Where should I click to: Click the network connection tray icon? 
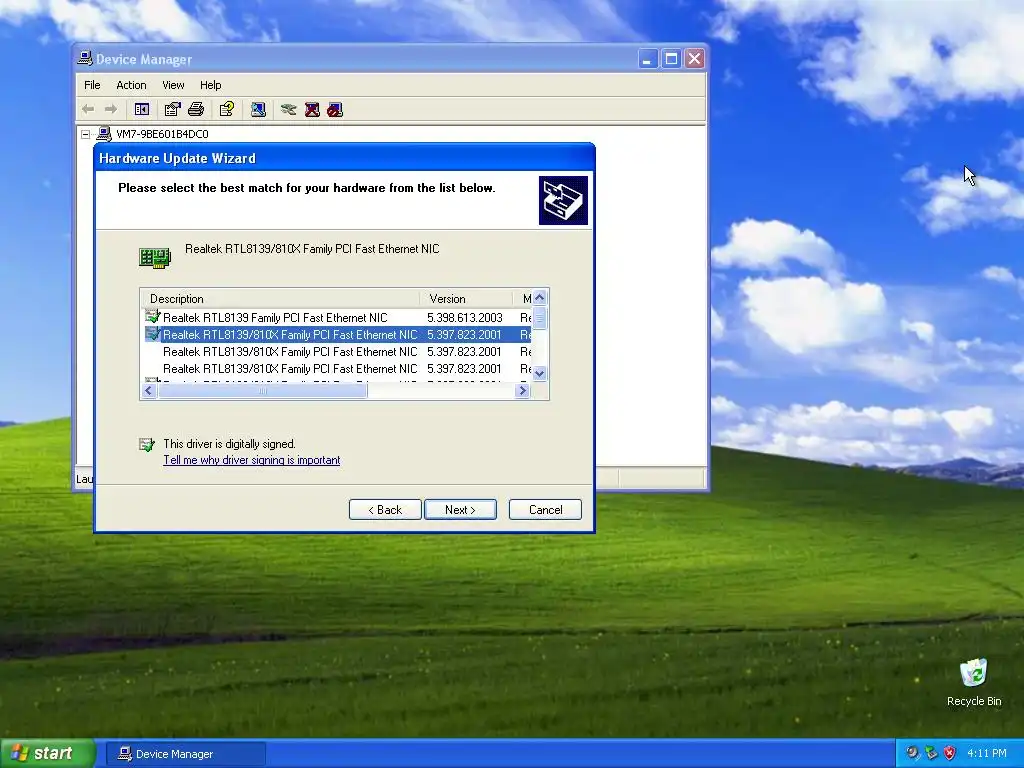[x=931, y=754]
